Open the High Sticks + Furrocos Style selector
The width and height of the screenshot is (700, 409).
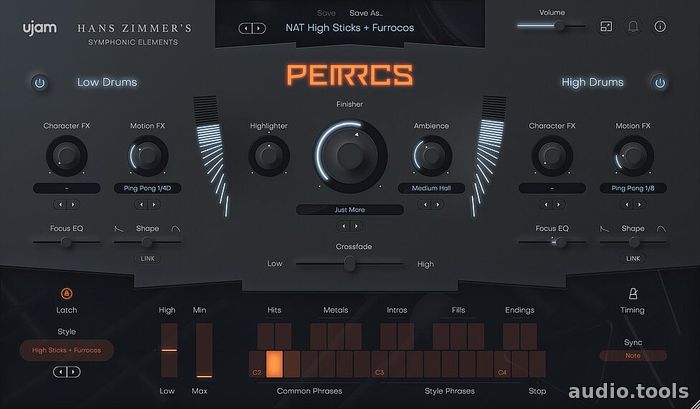click(x=67, y=350)
